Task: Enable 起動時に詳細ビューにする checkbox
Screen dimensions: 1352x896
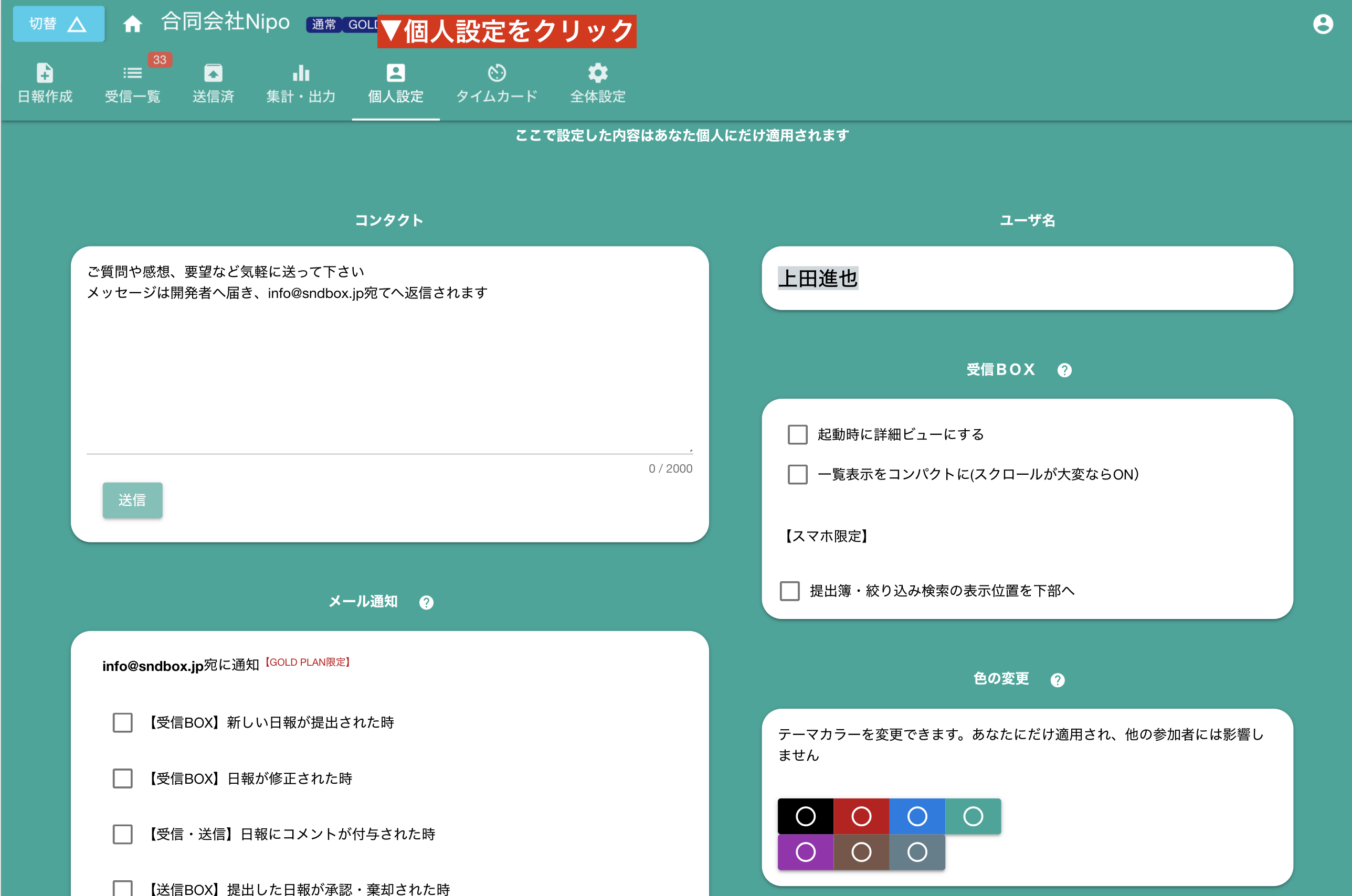Action: (797, 434)
